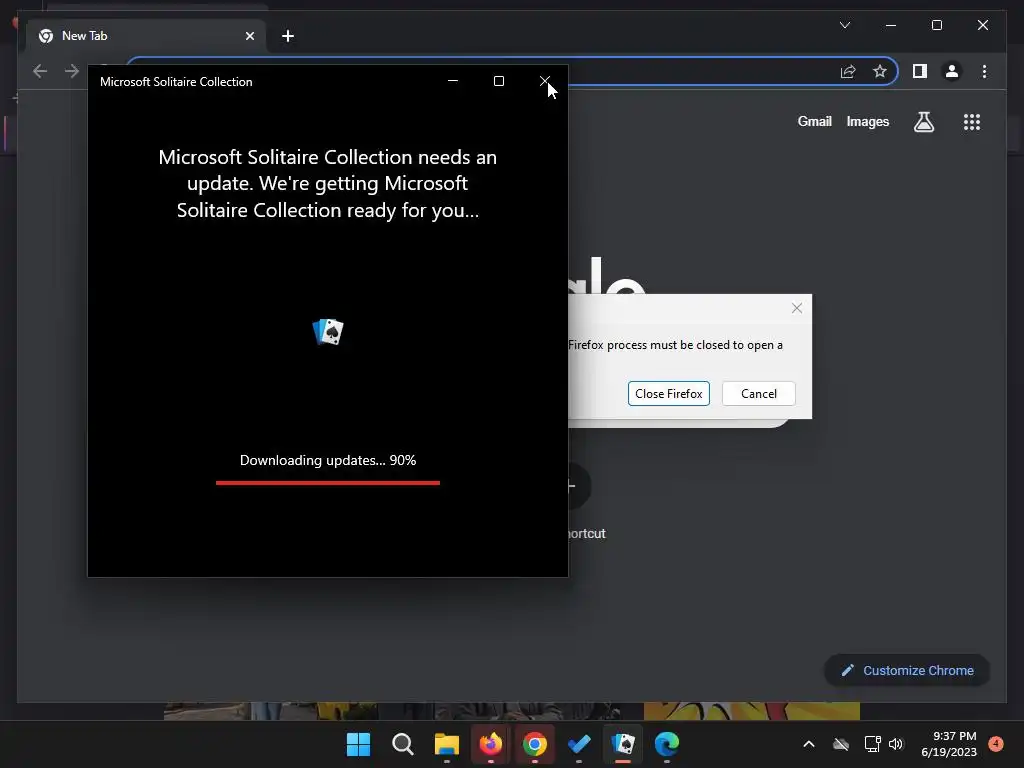Click the Microsoft Solitaire Collection title
The image size is (1024, 768).
pyautogui.click(x=176, y=82)
